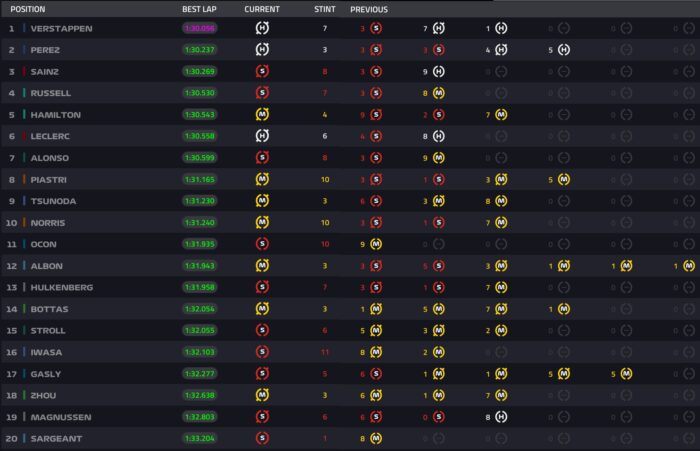Click the PREVIOUS column header
Viewport: 700px width, 451px height.
[369, 9]
